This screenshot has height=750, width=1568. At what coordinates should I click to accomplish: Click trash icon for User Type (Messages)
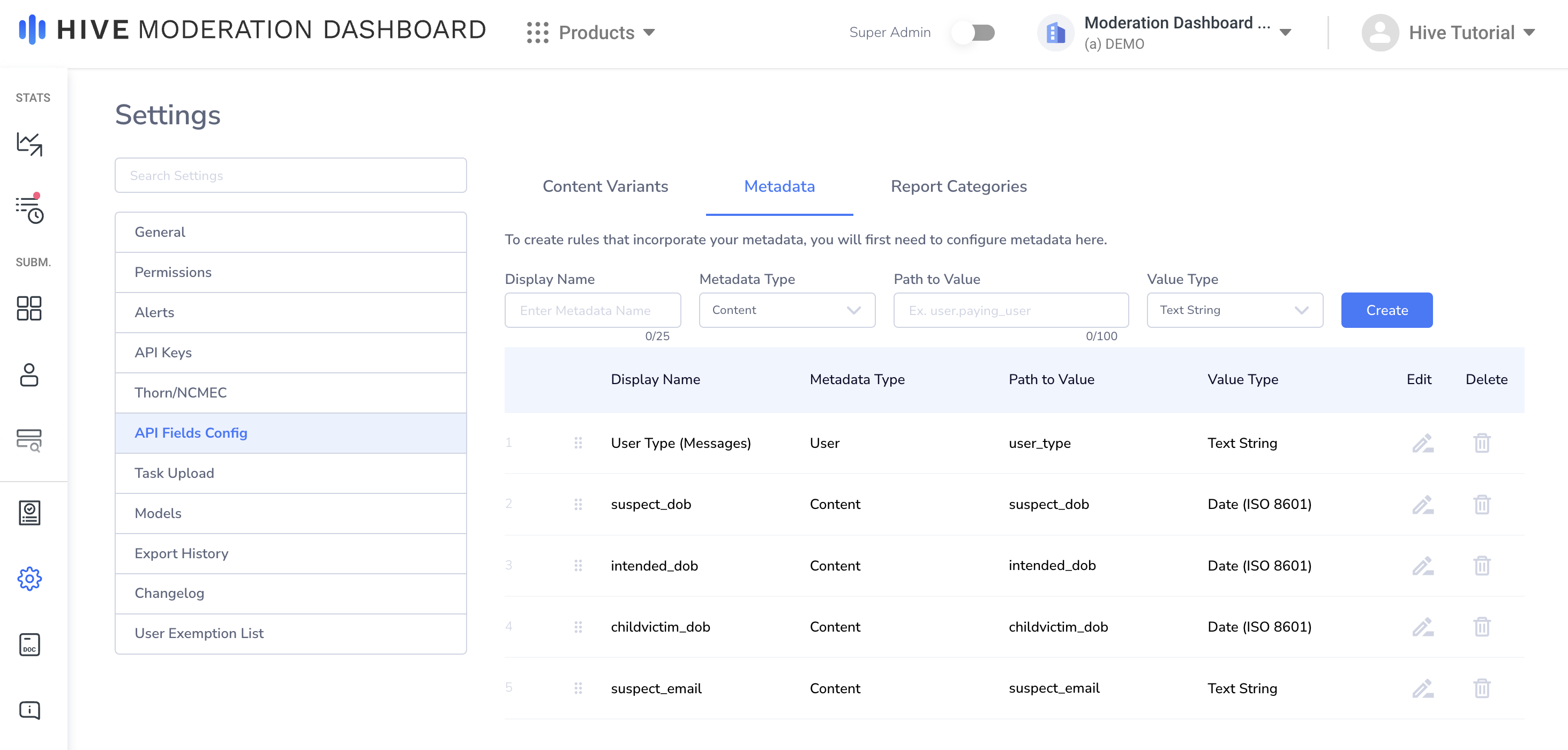[x=1482, y=443]
